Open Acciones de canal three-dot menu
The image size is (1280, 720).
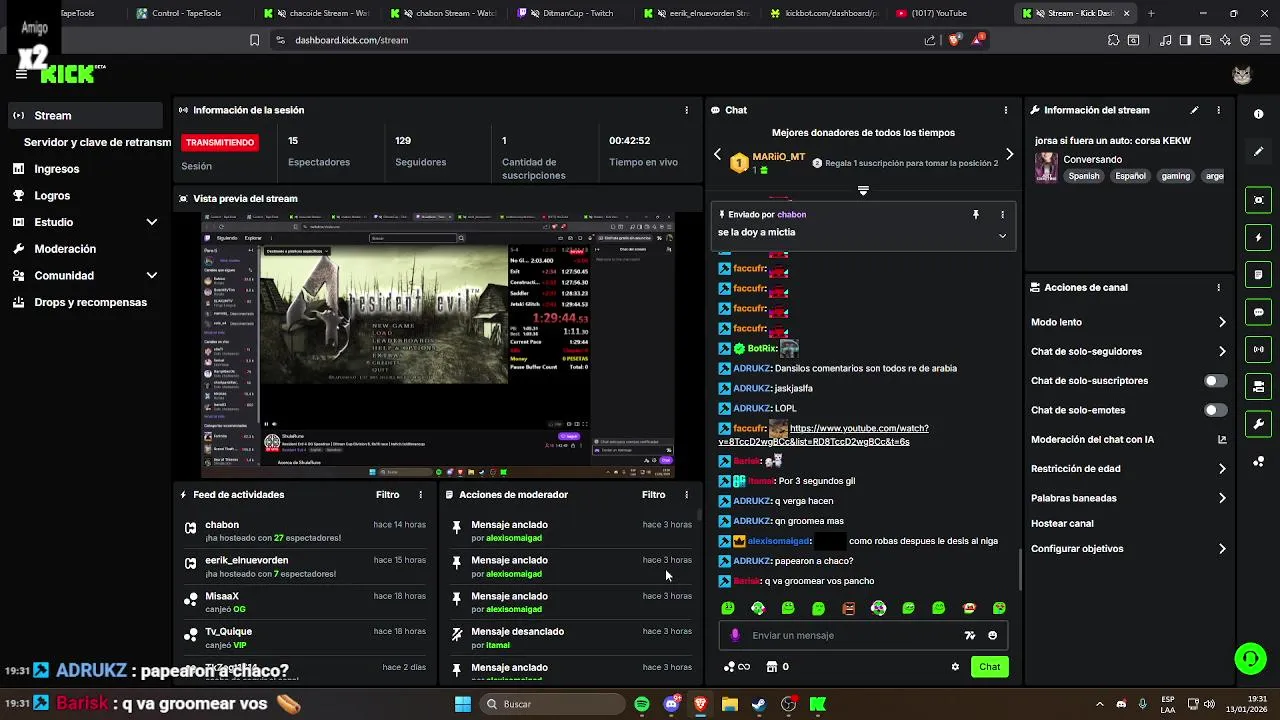coord(1218,287)
